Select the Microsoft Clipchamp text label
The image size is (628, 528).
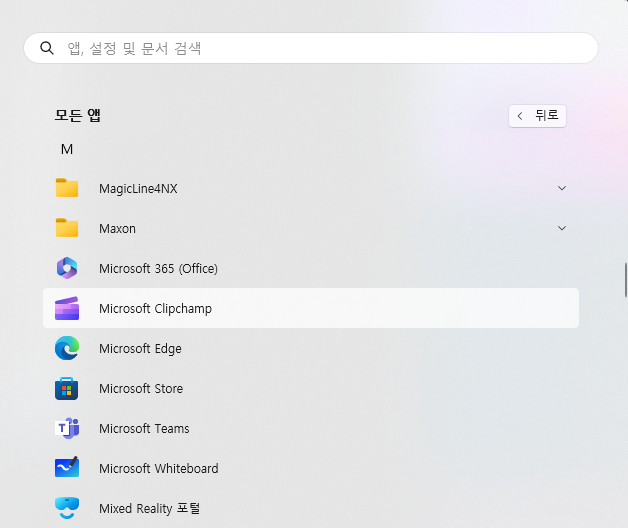155,308
